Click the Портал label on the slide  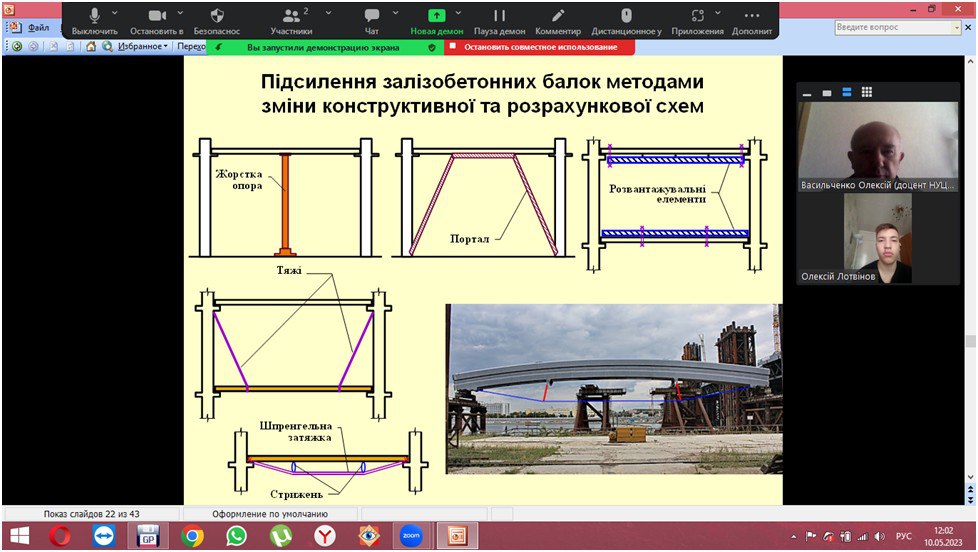[470, 239]
